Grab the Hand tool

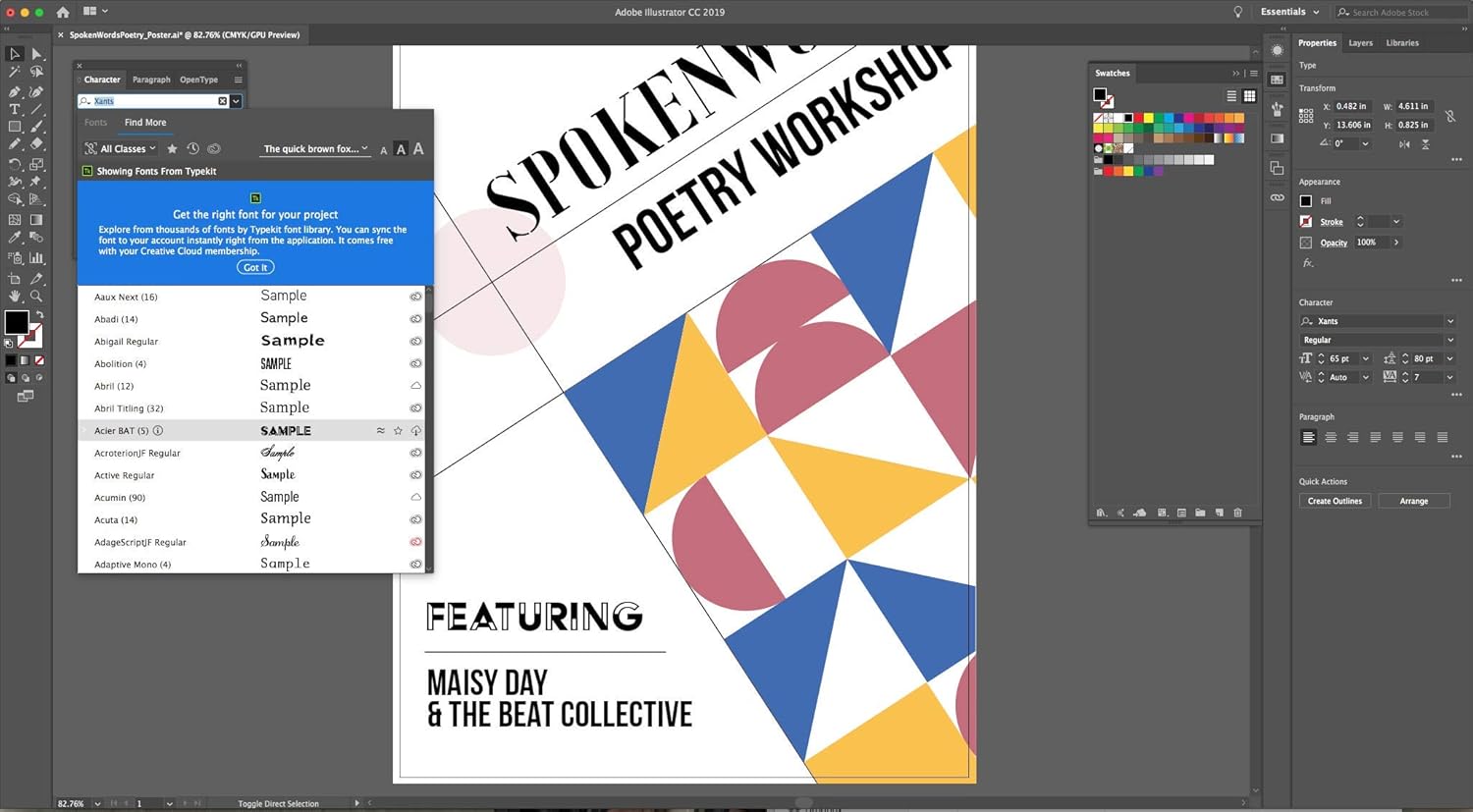(x=14, y=296)
